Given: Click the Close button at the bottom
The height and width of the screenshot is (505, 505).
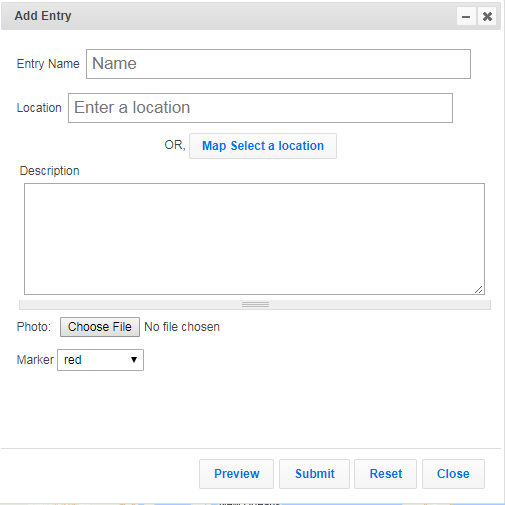Looking at the screenshot, I should (x=453, y=474).
